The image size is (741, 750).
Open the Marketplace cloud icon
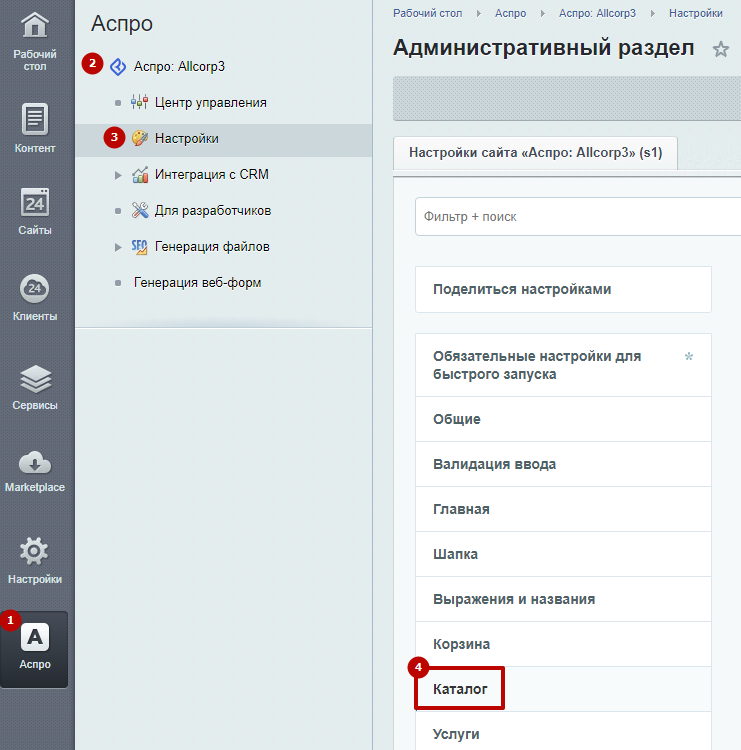click(x=34, y=463)
